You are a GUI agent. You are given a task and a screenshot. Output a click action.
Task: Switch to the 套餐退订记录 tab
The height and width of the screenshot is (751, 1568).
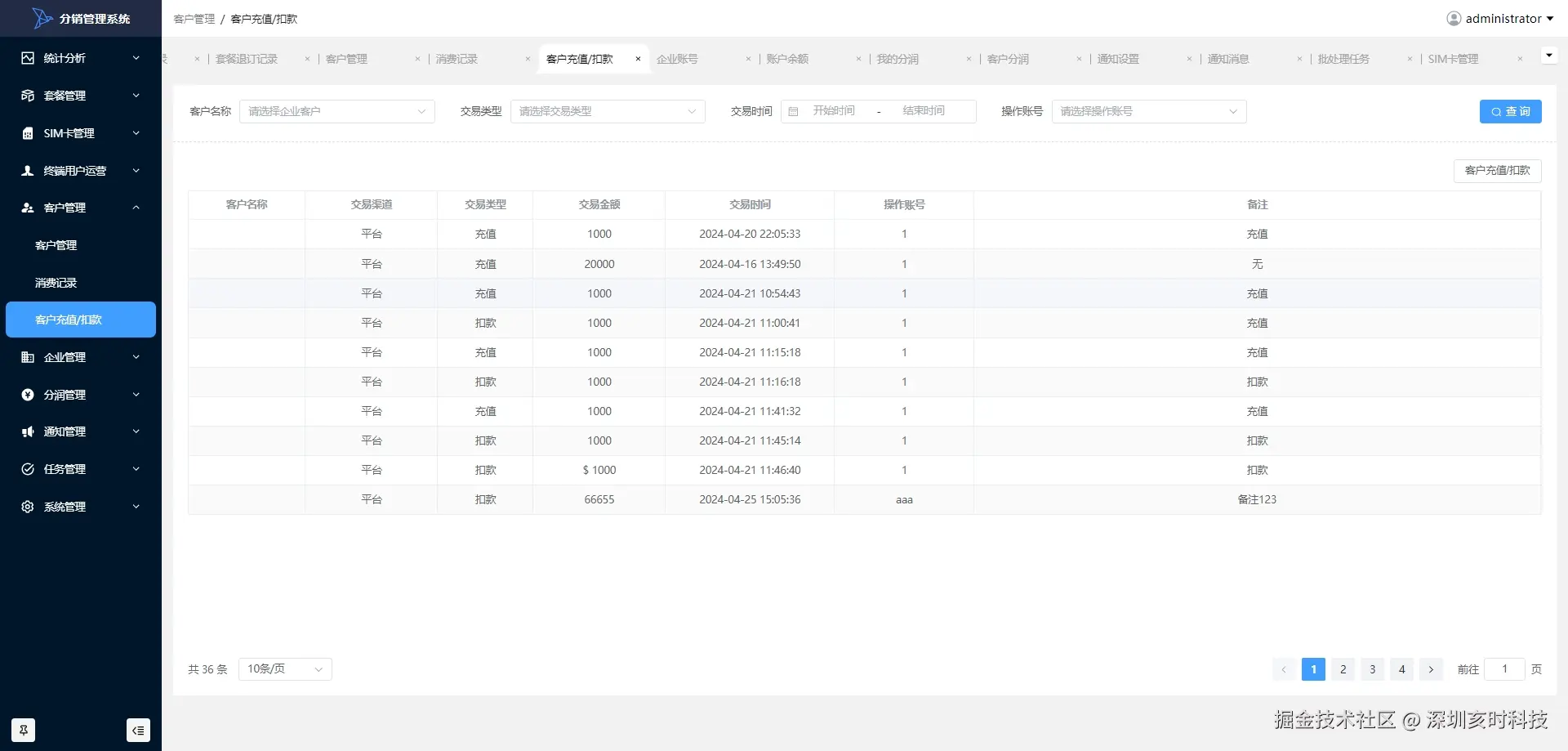click(x=247, y=59)
